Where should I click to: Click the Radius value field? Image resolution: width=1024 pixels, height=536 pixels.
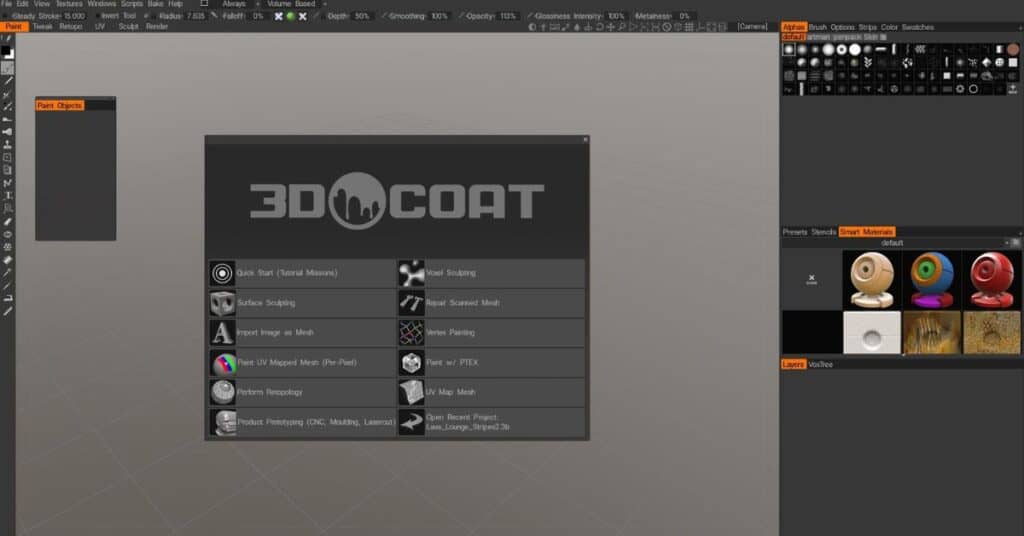(x=195, y=16)
